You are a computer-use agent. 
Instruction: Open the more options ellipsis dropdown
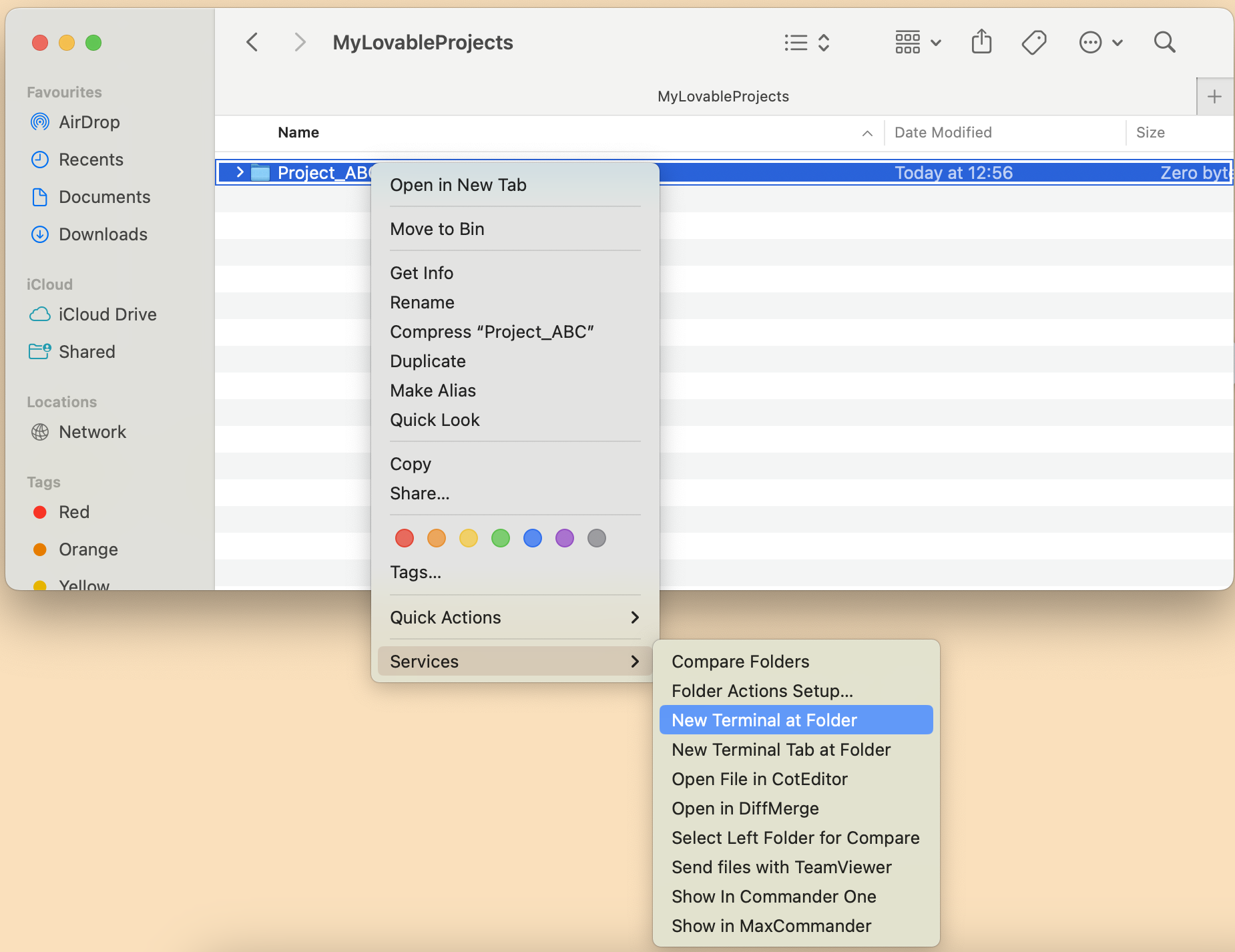pos(1099,41)
